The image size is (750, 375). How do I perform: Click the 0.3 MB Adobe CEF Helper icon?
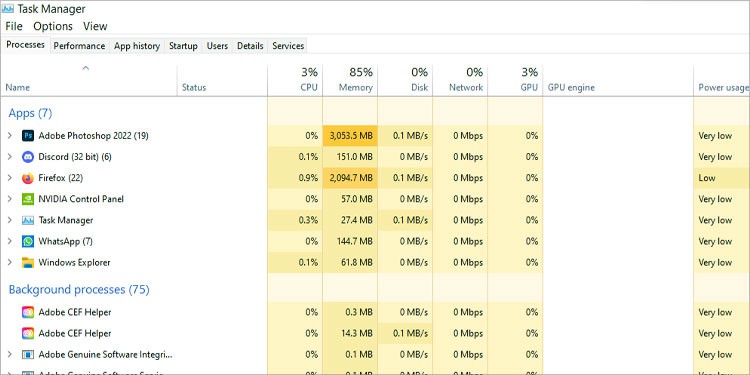coord(28,312)
